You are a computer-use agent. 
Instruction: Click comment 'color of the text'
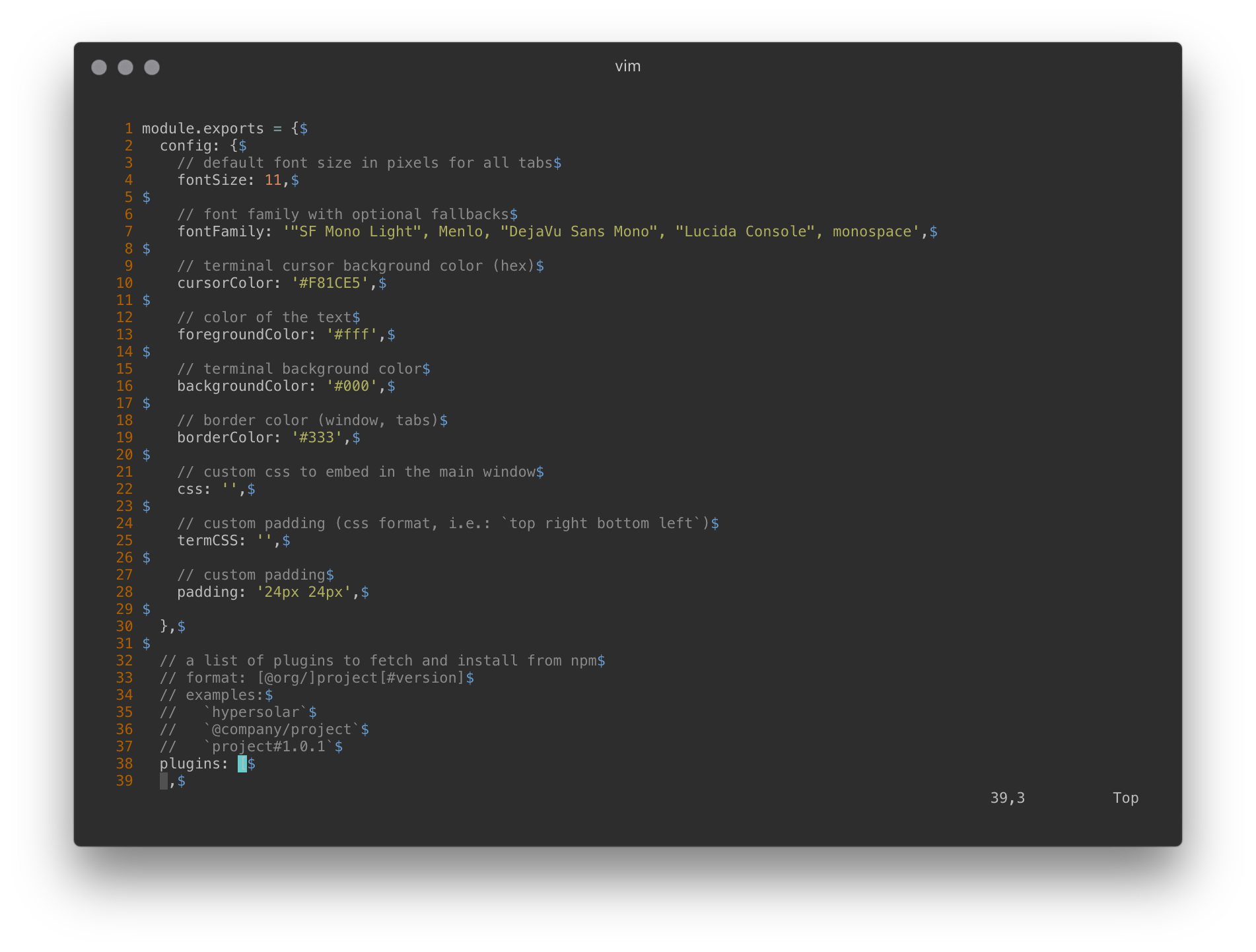[x=277, y=318]
